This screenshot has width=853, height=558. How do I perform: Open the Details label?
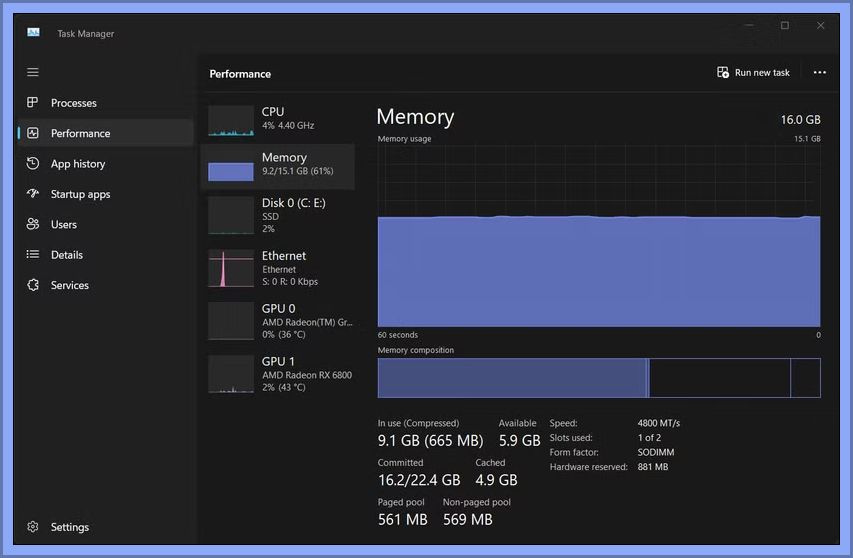click(67, 255)
